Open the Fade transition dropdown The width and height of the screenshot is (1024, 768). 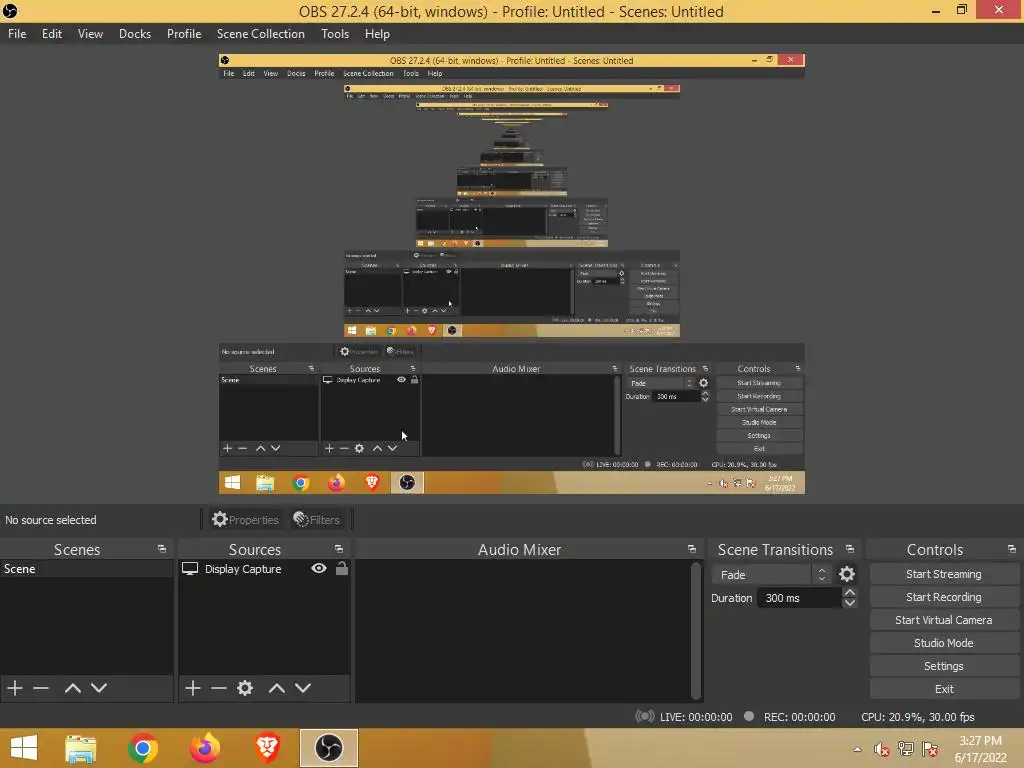click(x=771, y=575)
